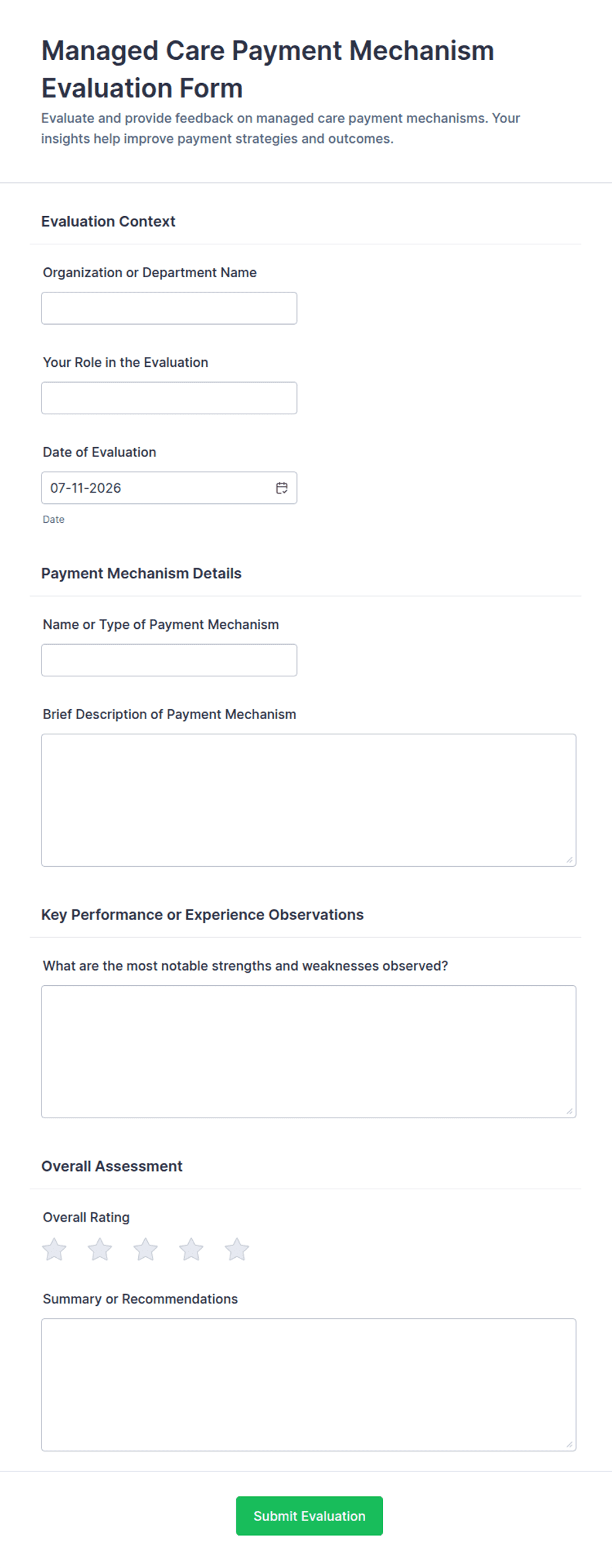Focus Organization or Department Name field
This screenshot has width=612, height=1568.
click(169, 308)
